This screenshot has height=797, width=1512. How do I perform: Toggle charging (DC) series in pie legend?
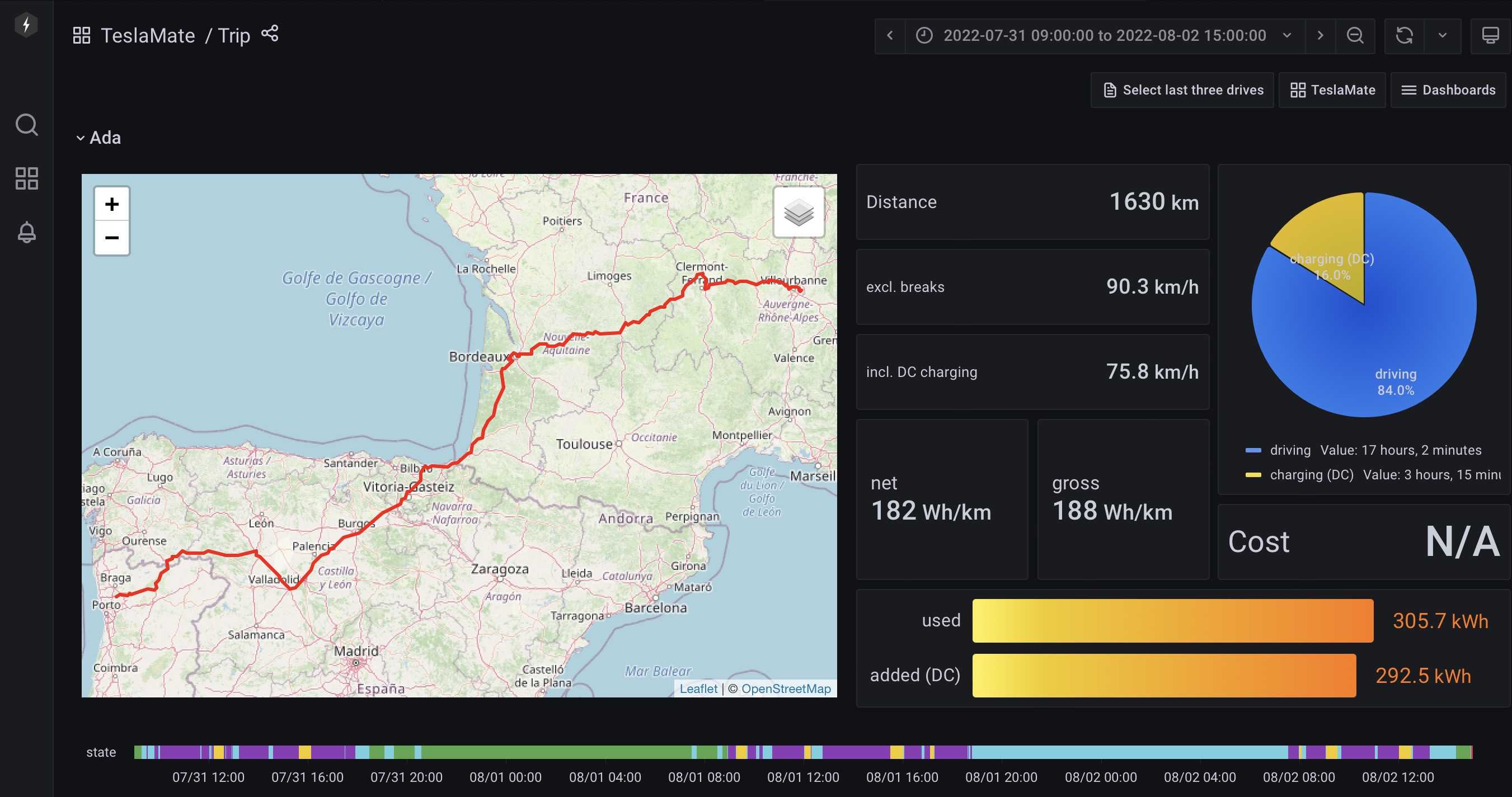pos(1311,474)
